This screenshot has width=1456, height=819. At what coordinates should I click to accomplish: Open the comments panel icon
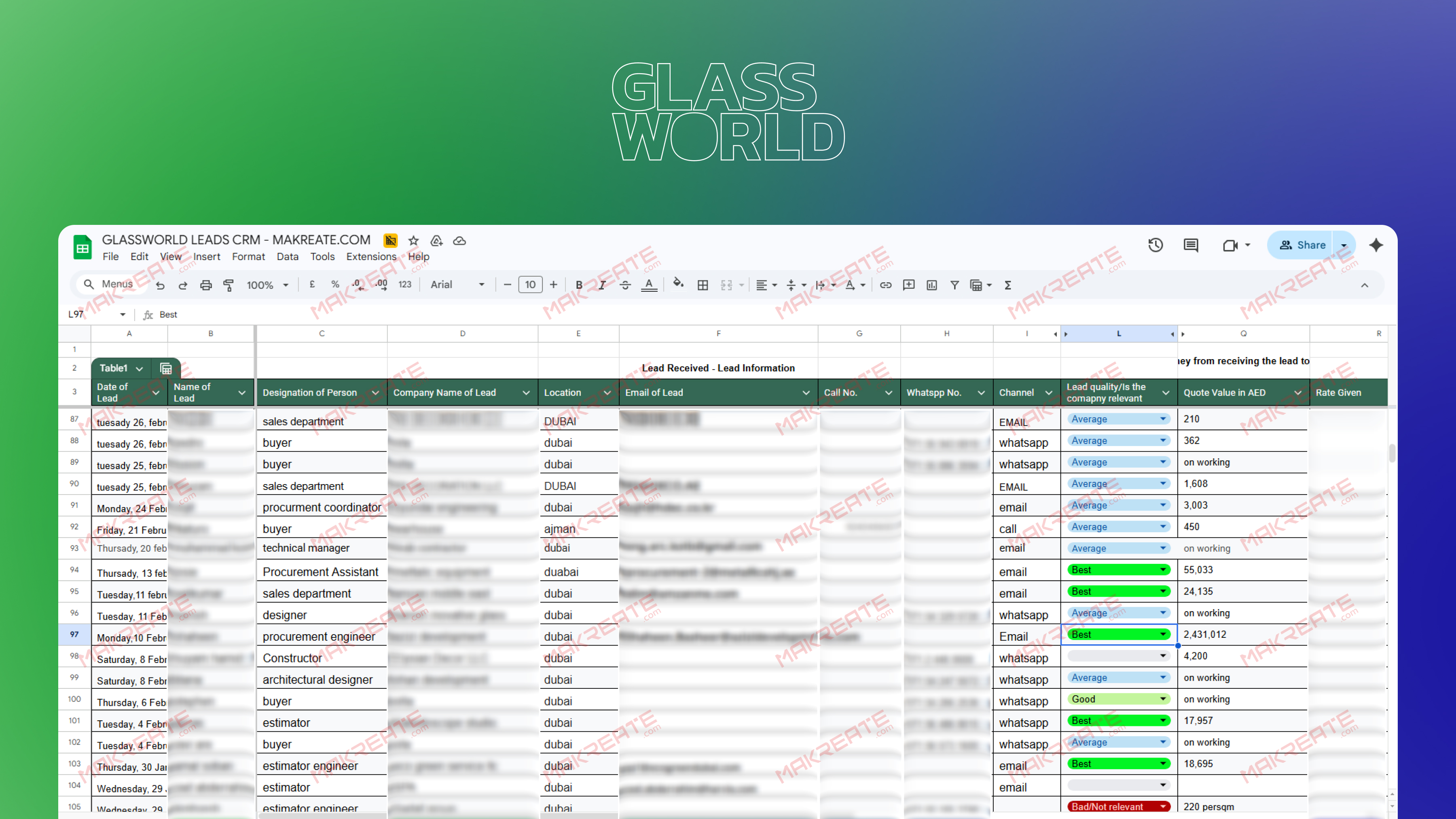(1191, 245)
